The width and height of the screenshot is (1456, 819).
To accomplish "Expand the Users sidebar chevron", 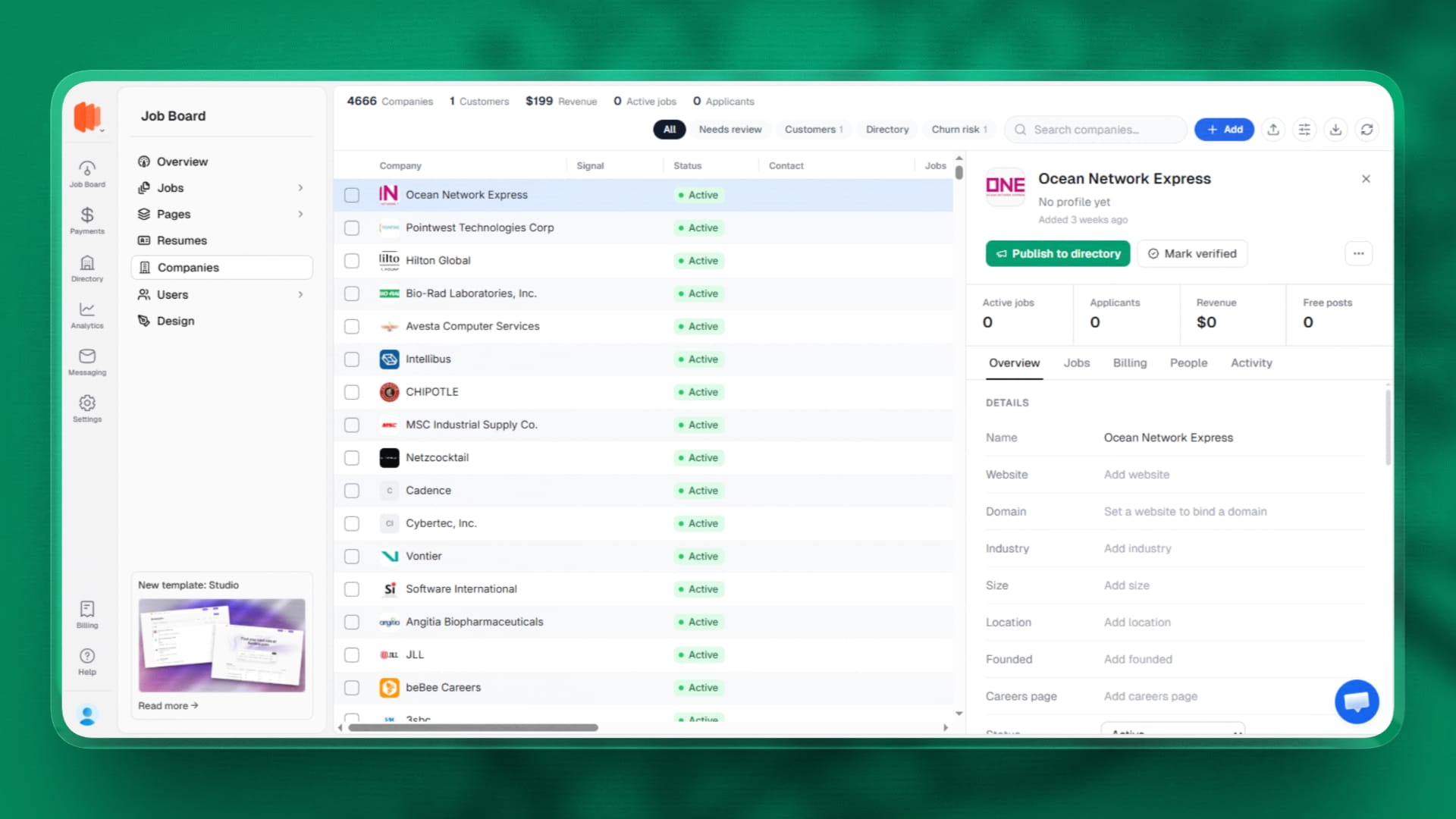I will (x=301, y=295).
